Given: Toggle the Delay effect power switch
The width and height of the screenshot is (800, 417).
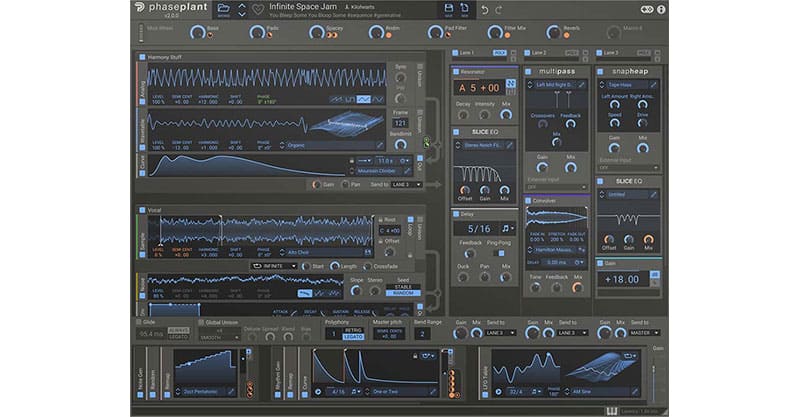Looking at the screenshot, I should tap(456, 214).
